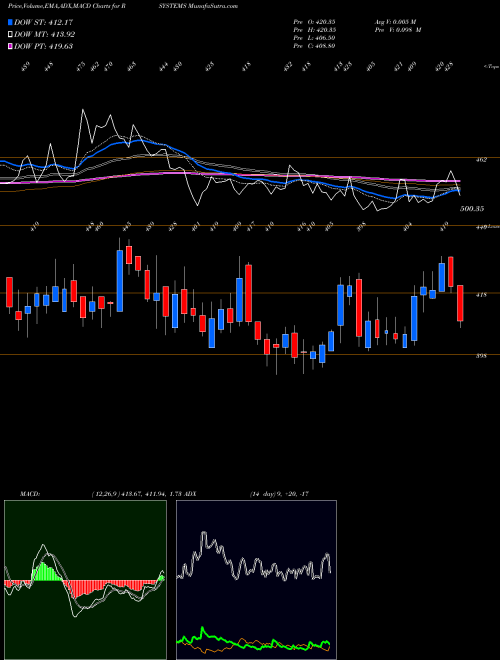Open the green MACD histogram panel
Screen dimensions: 500x660
tap(85, 580)
